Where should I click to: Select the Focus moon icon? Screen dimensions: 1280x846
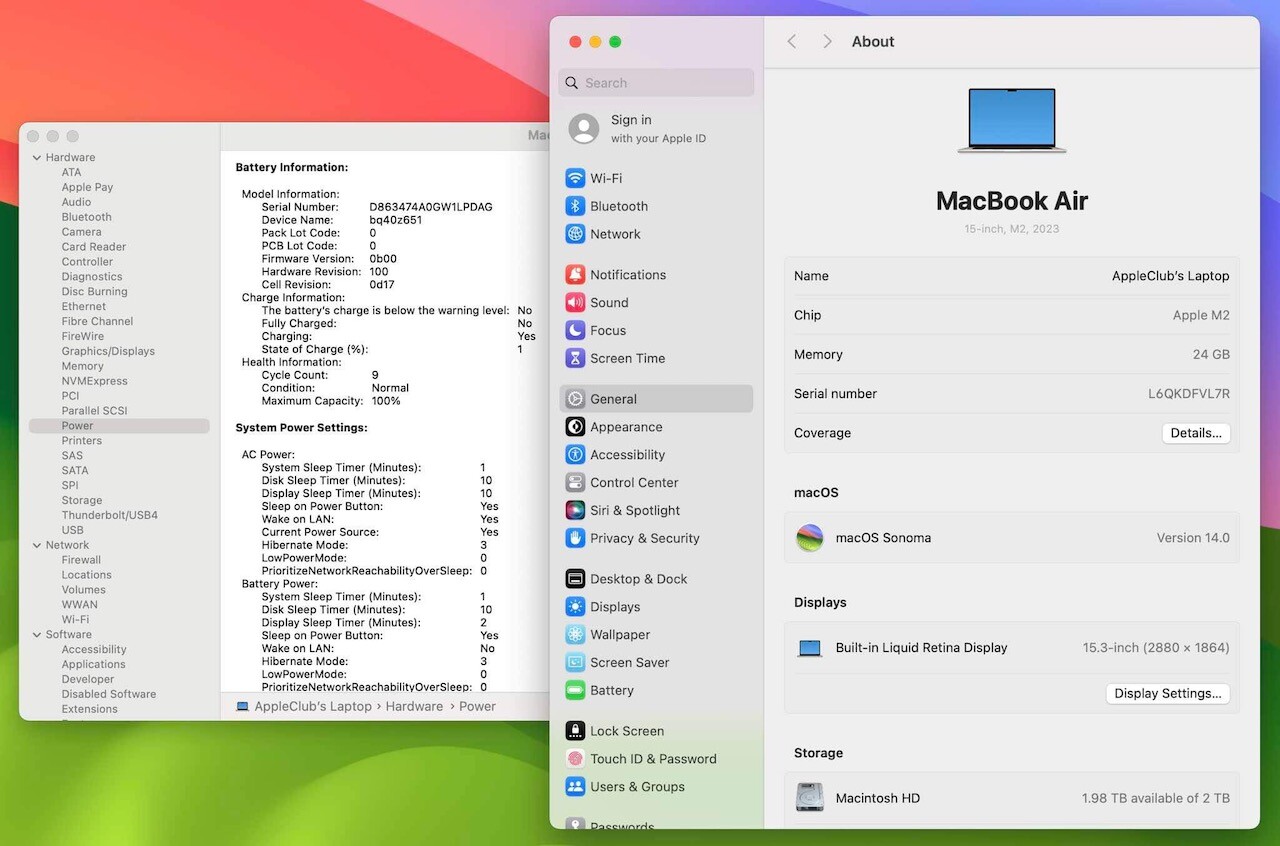pyautogui.click(x=575, y=330)
